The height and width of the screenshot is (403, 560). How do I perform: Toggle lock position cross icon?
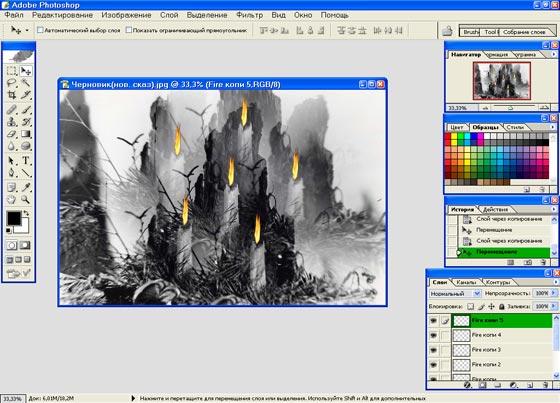click(491, 307)
